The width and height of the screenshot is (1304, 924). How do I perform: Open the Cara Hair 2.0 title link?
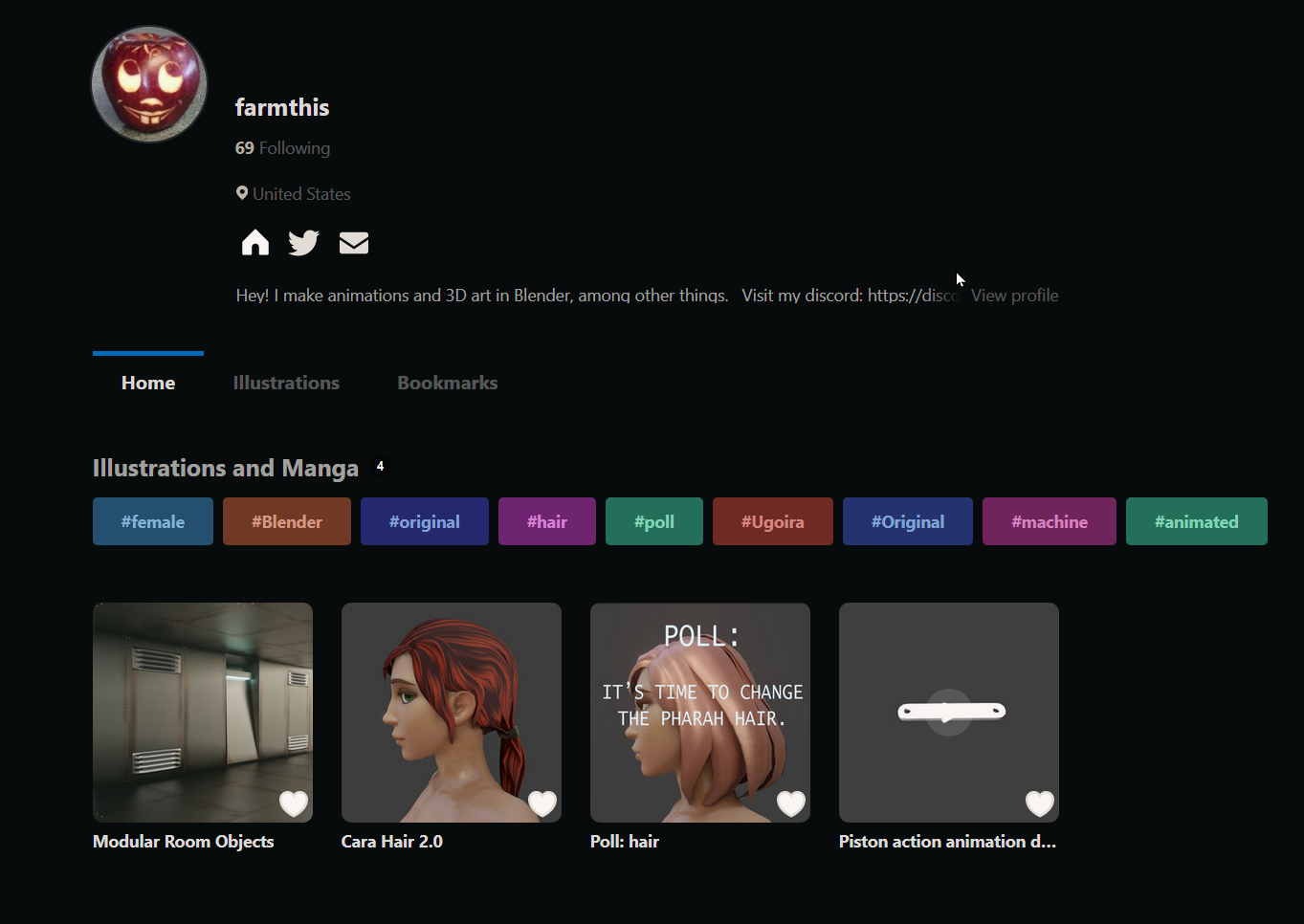tap(392, 842)
